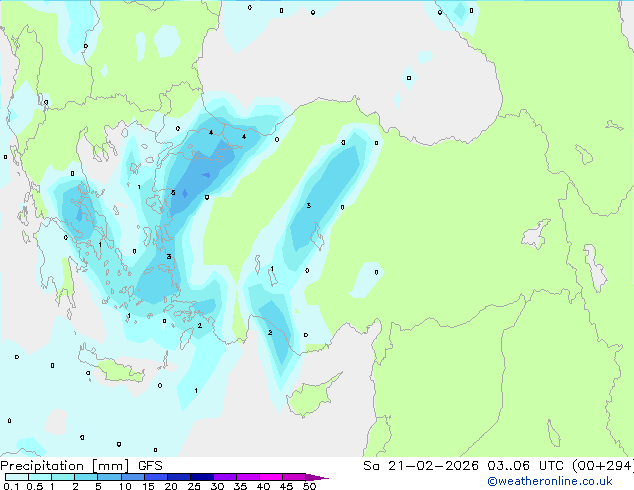This screenshot has width=634, height=490.
Task: Click the '0.5' legend scale label
Action: click(x=34, y=486)
